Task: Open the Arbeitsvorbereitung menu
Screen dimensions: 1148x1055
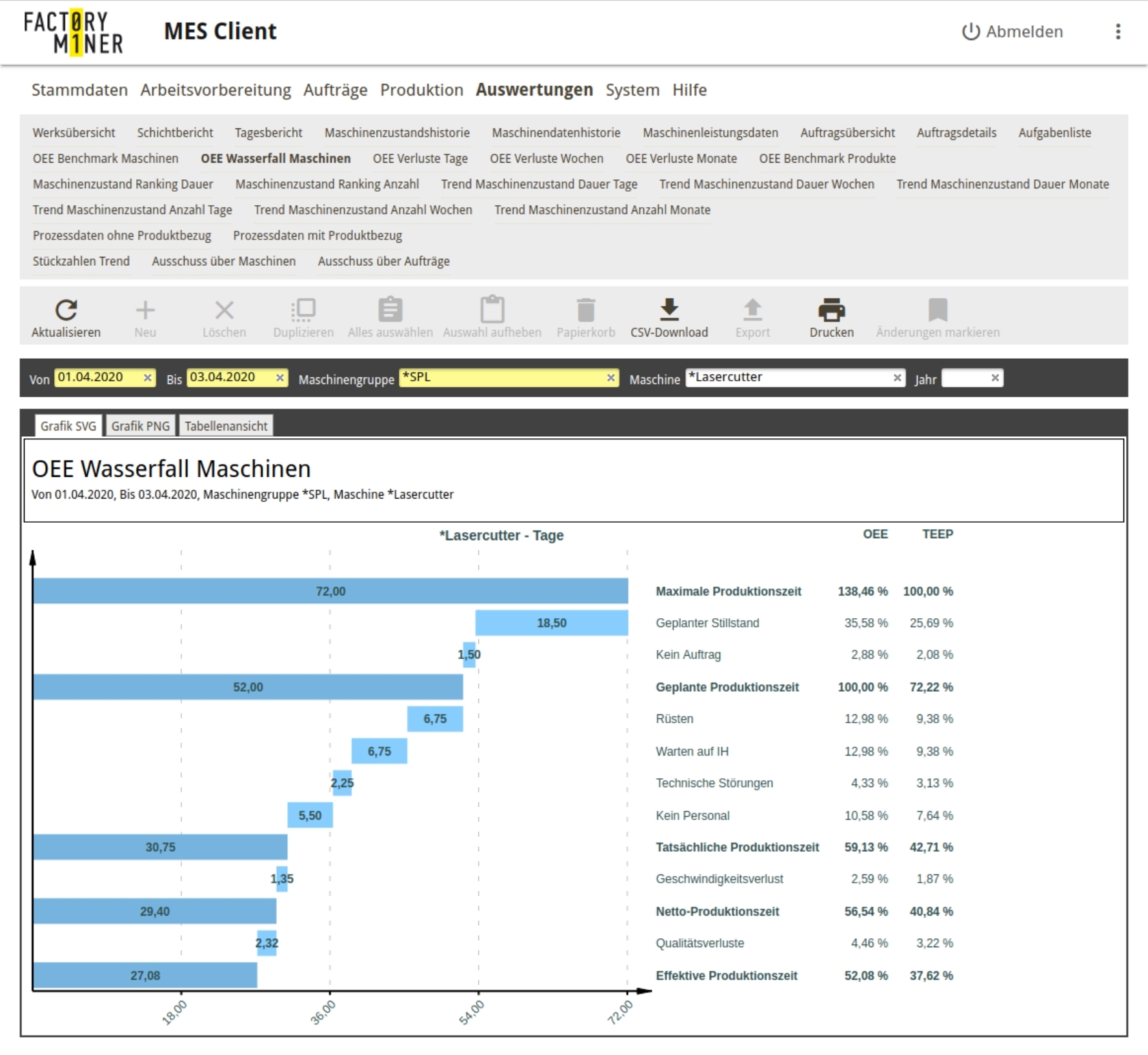Action: [216, 90]
